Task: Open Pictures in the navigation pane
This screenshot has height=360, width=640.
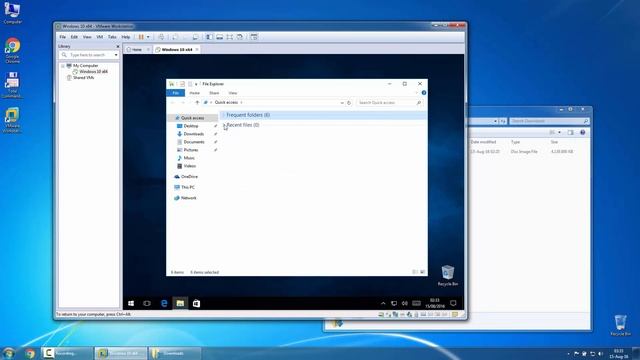Action: click(191, 150)
